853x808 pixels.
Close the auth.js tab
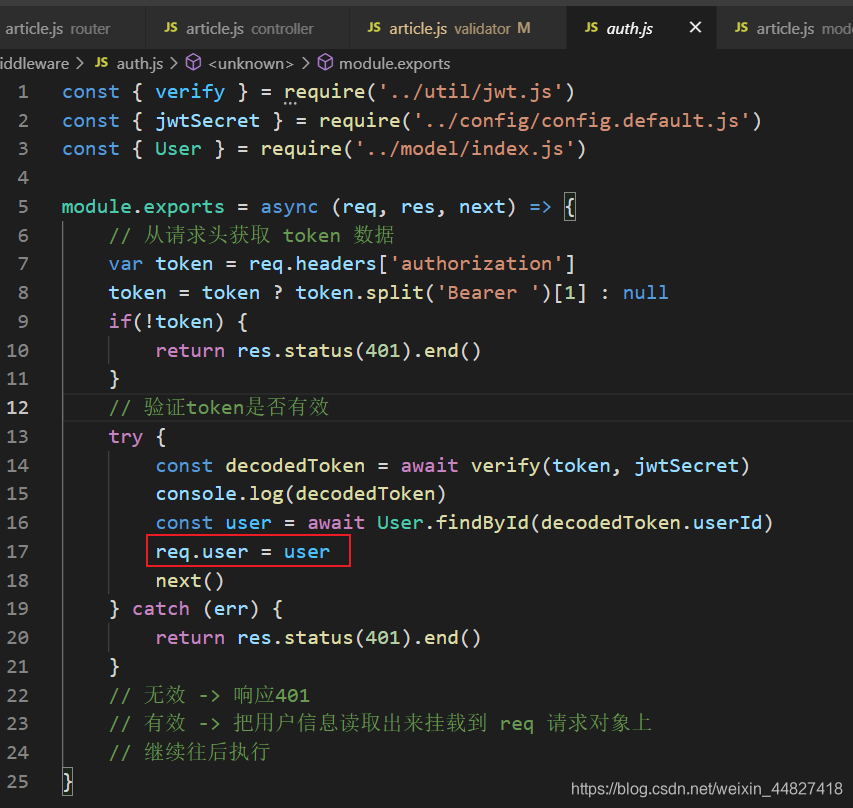pyautogui.click(x=695, y=27)
